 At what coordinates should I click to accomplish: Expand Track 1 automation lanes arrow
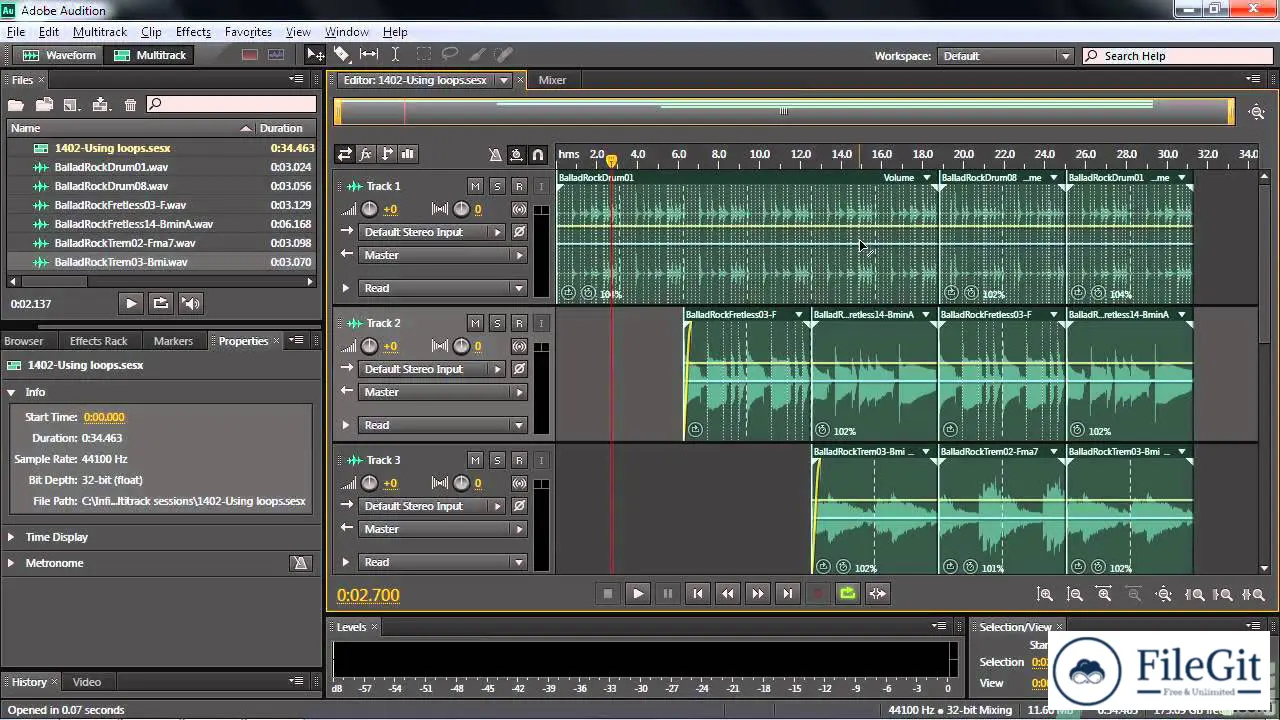pyautogui.click(x=346, y=288)
